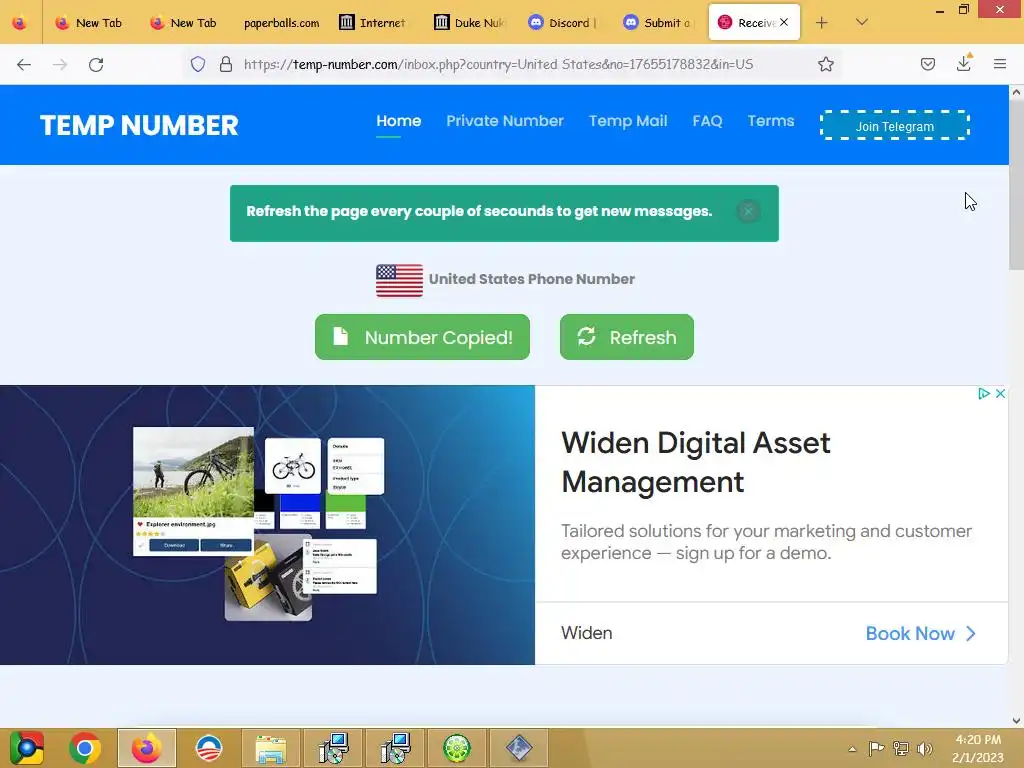Click the green Refresh button
Viewport: 1024px width, 768px height.
coord(626,337)
